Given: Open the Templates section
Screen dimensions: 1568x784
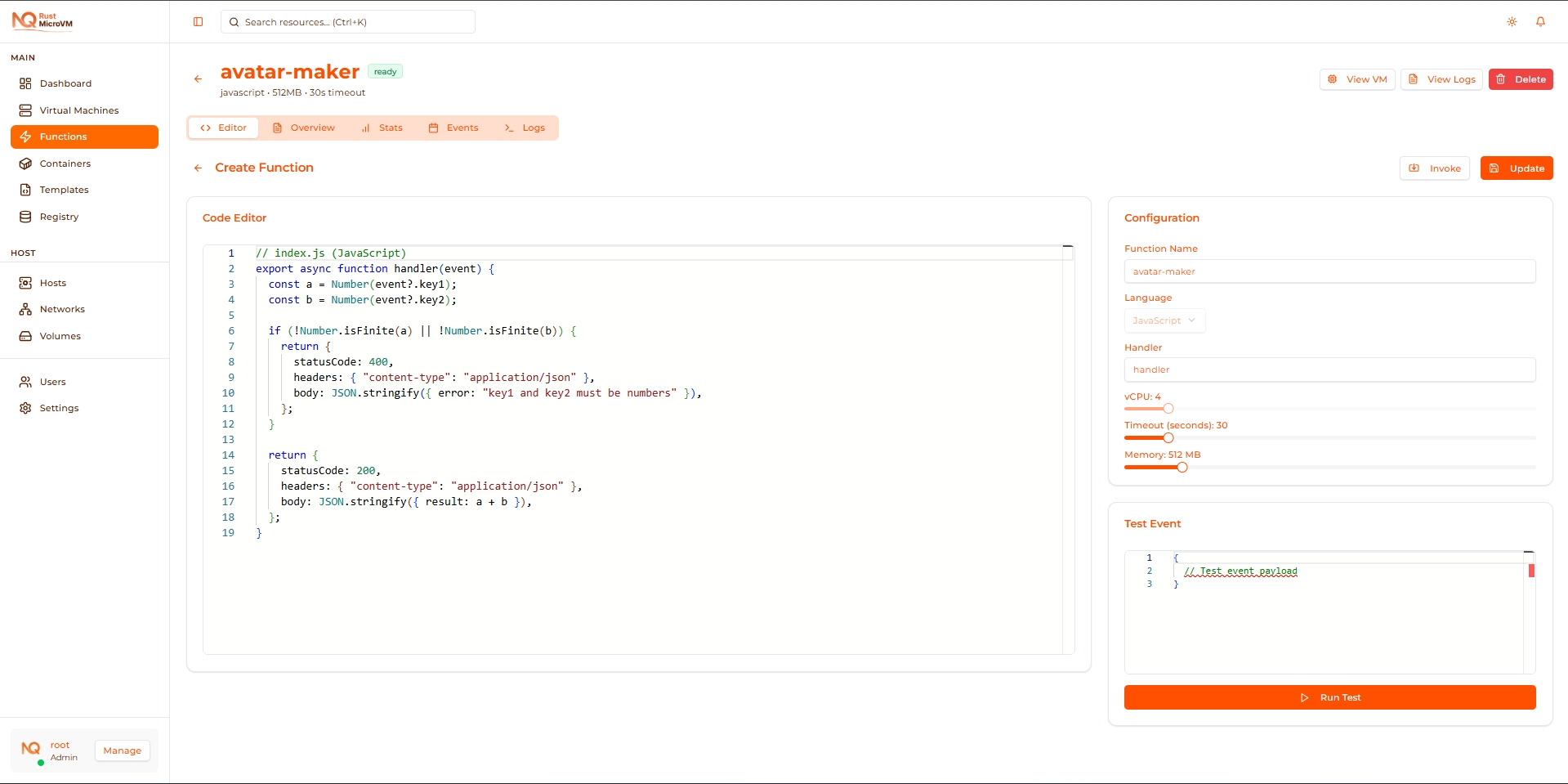Looking at the screenshot, I should point(64,189).
